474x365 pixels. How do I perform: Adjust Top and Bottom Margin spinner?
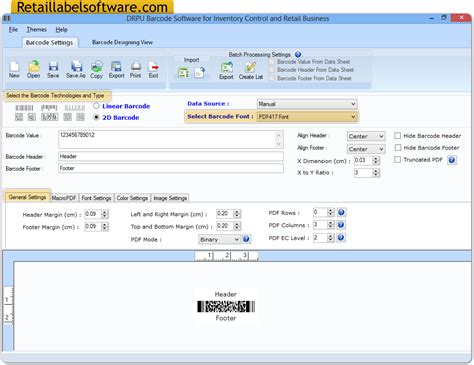[x=237, y=226]
